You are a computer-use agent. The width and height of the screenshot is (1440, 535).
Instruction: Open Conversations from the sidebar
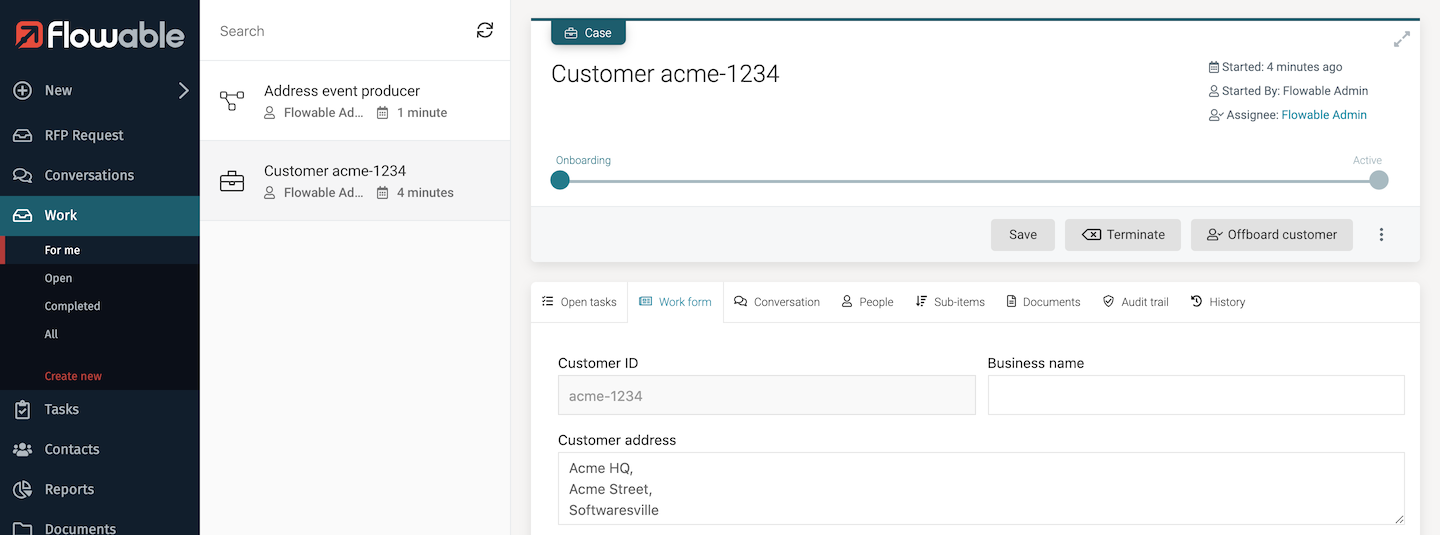[89, 175]
